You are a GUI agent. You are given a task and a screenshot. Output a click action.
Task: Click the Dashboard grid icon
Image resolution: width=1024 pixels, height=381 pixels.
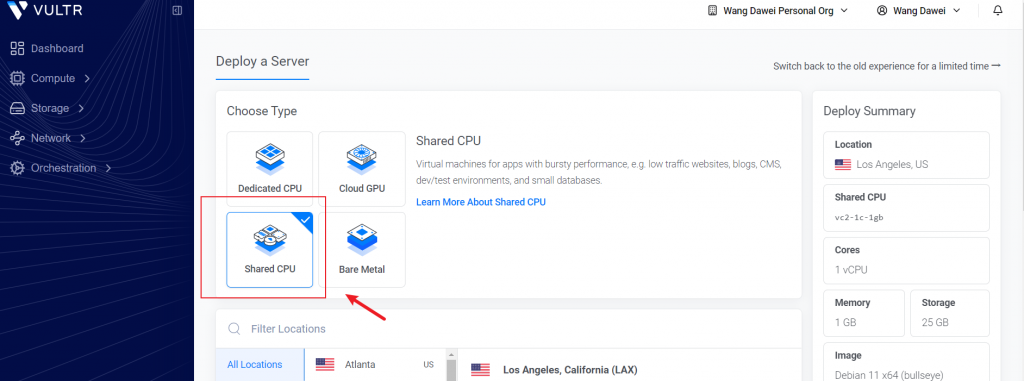[18, 48]
